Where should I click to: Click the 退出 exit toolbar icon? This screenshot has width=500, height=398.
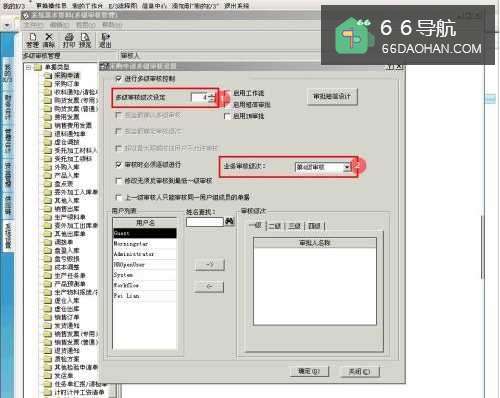(x=105, y=40)
